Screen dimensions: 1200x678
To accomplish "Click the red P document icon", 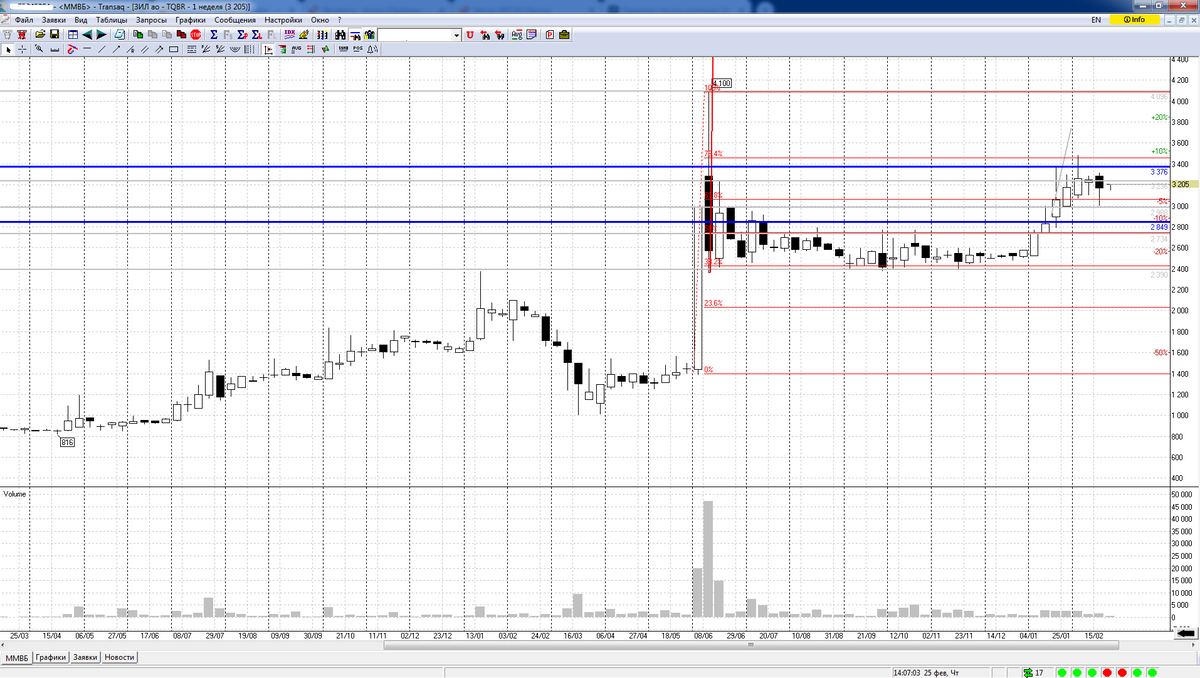I will point(550,35).
